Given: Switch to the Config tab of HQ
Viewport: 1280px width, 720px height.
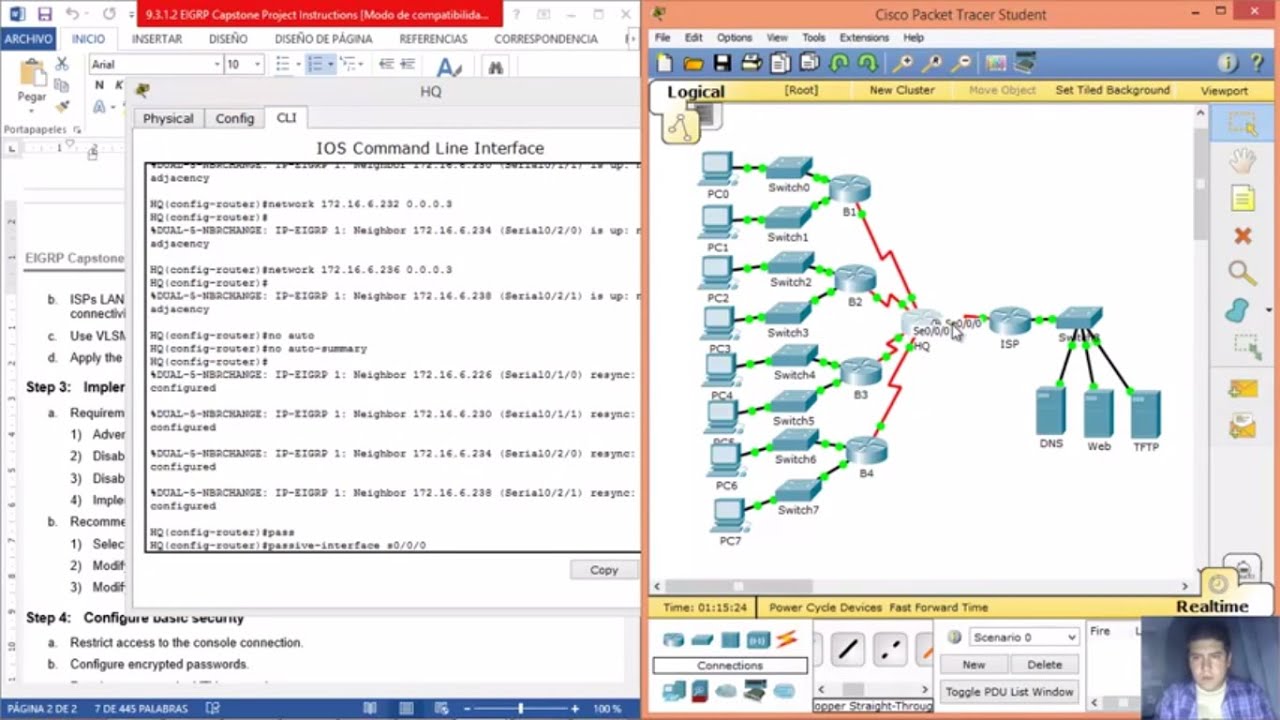Looking at the screenshot, I should click(x=235, y=118).
